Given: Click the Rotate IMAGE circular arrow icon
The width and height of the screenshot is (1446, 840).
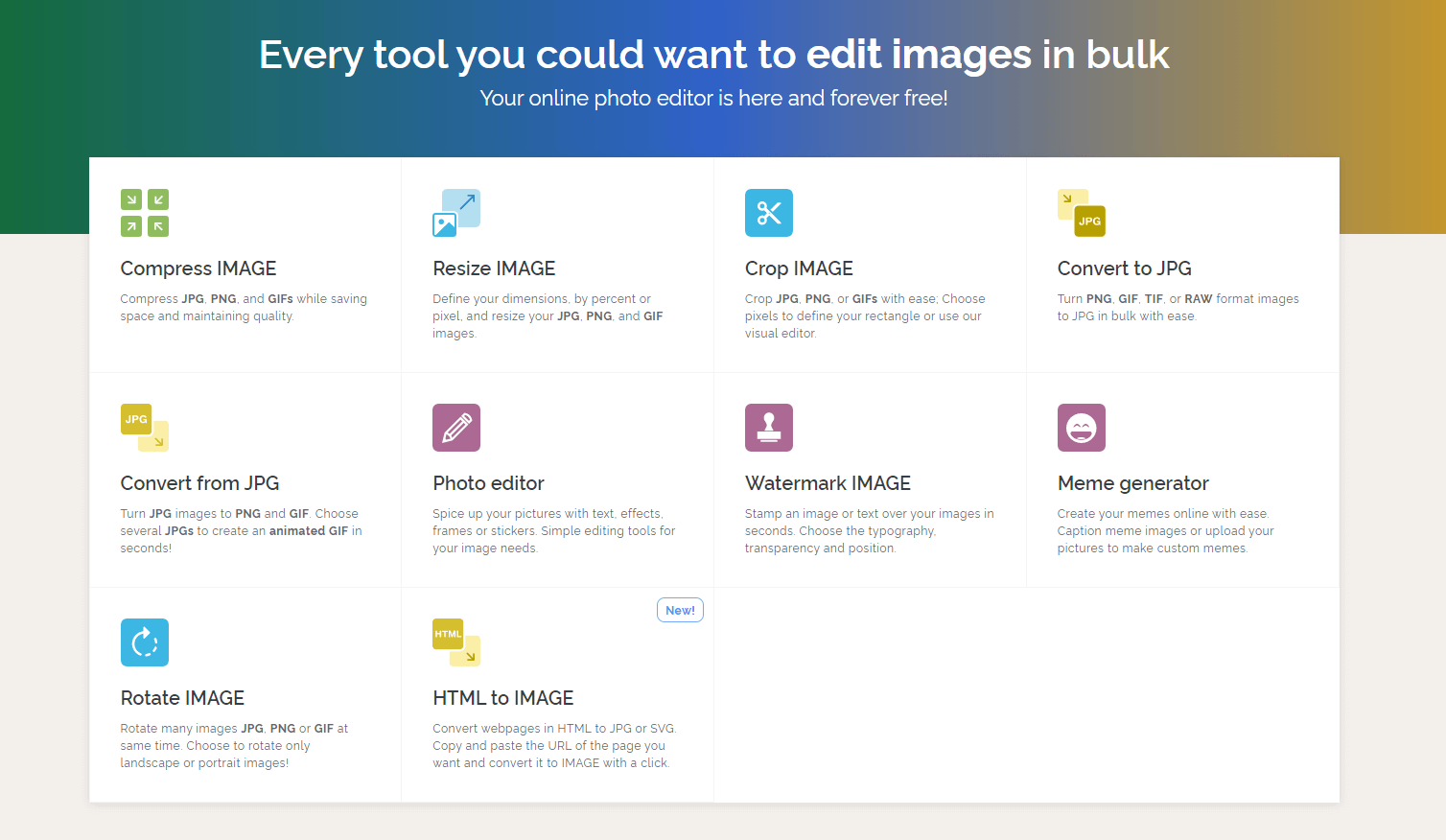Looking at the screenshot, I should click(x=145, y=642).
